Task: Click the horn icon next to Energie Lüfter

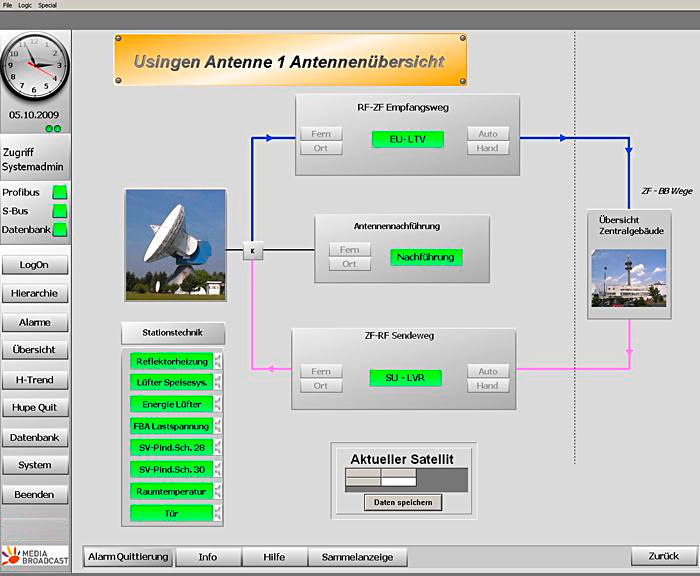Action: coord(218,404)
